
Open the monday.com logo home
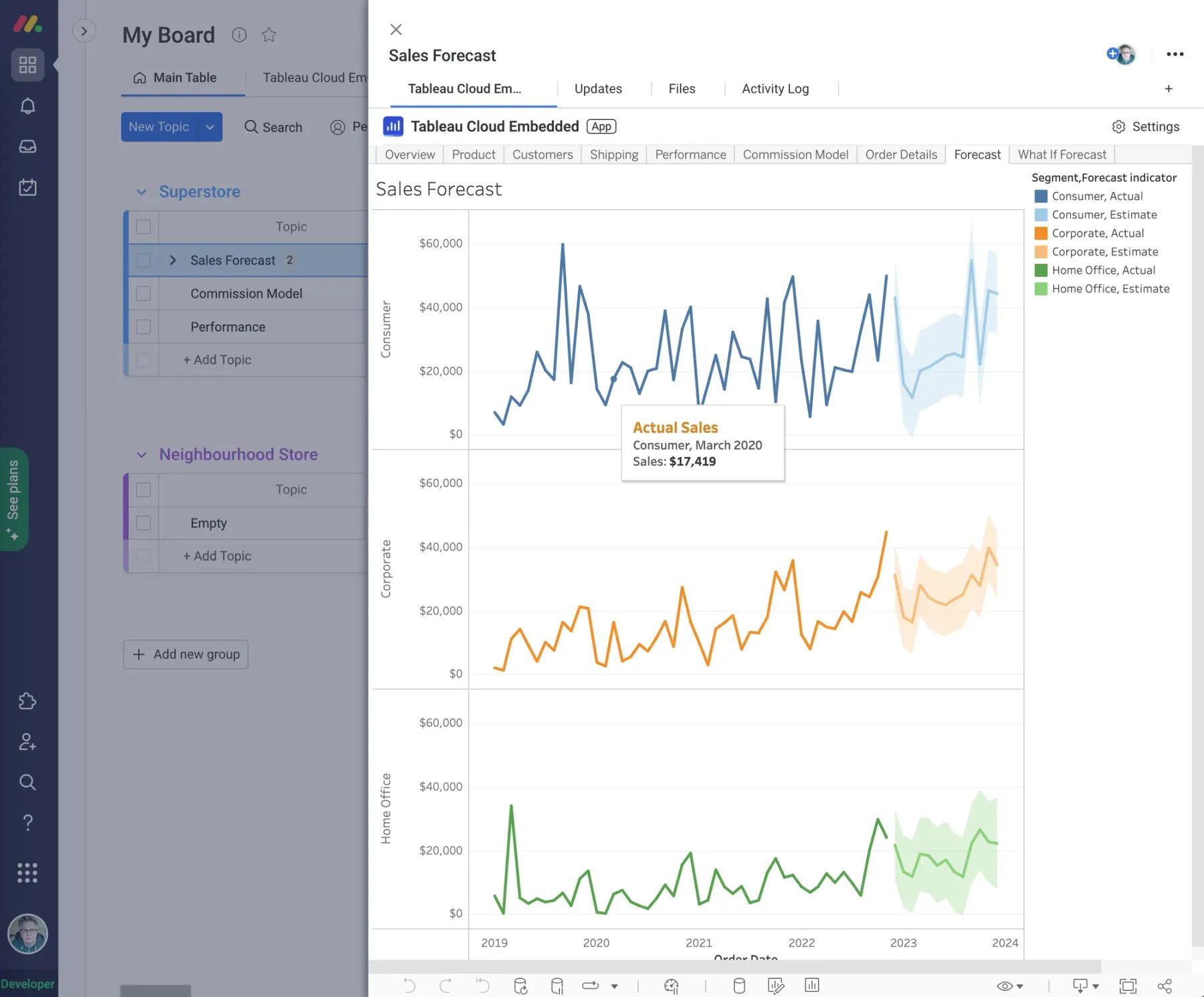point(27,25)
